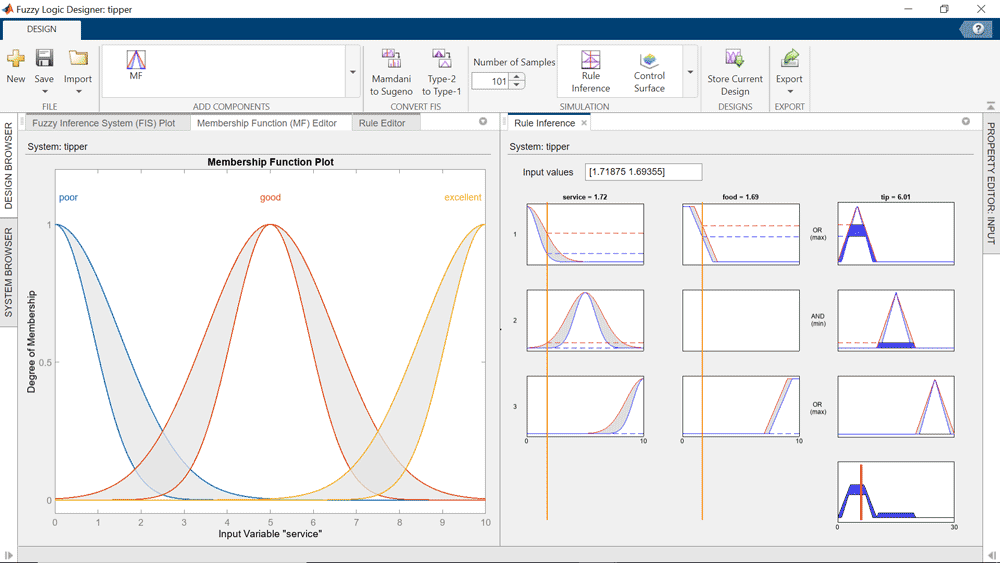
Task: Switch to Fuzzy Inference System (FIS) Plot tab
Action: [103, 123]
